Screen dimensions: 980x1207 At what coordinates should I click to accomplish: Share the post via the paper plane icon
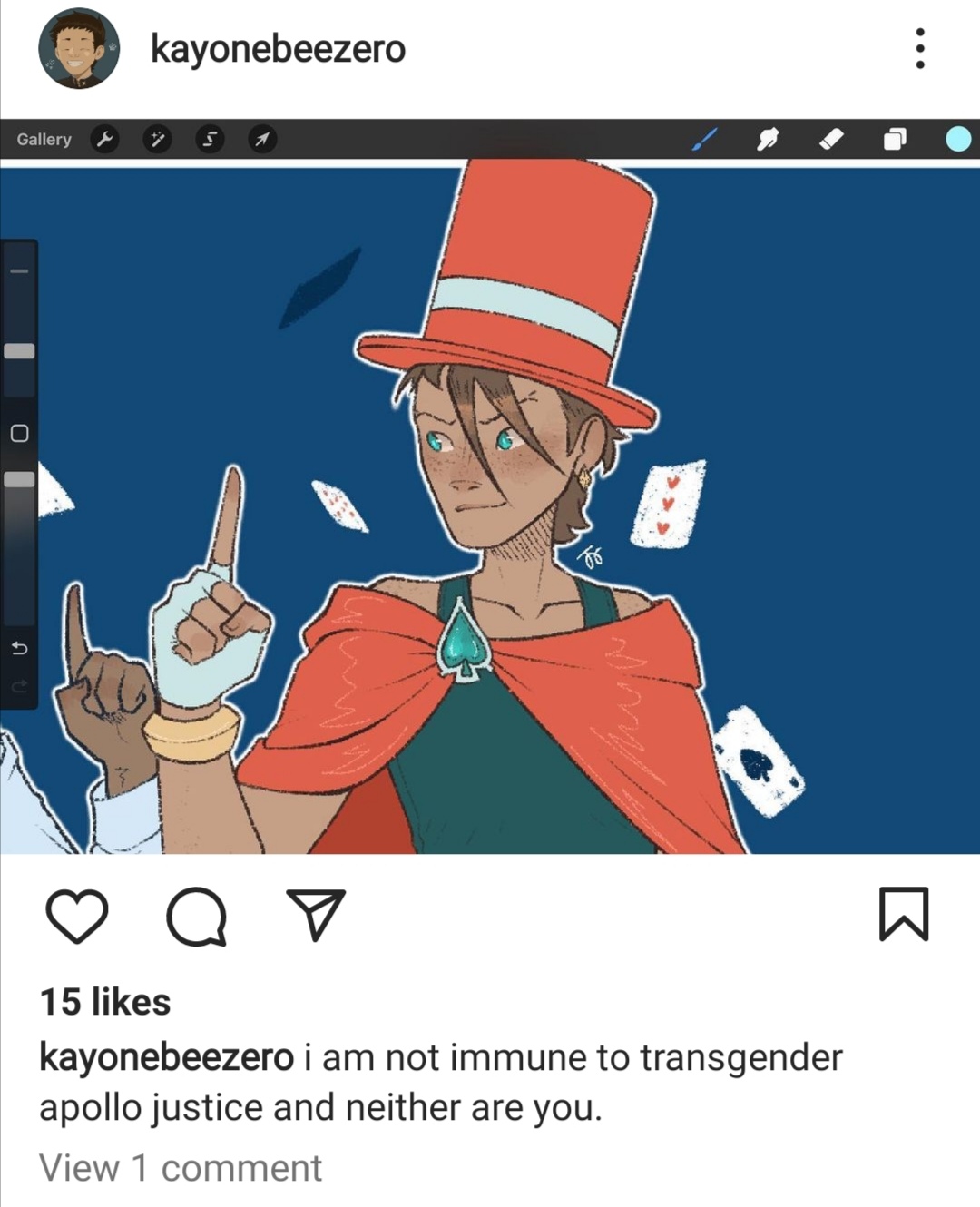point(316,914)
